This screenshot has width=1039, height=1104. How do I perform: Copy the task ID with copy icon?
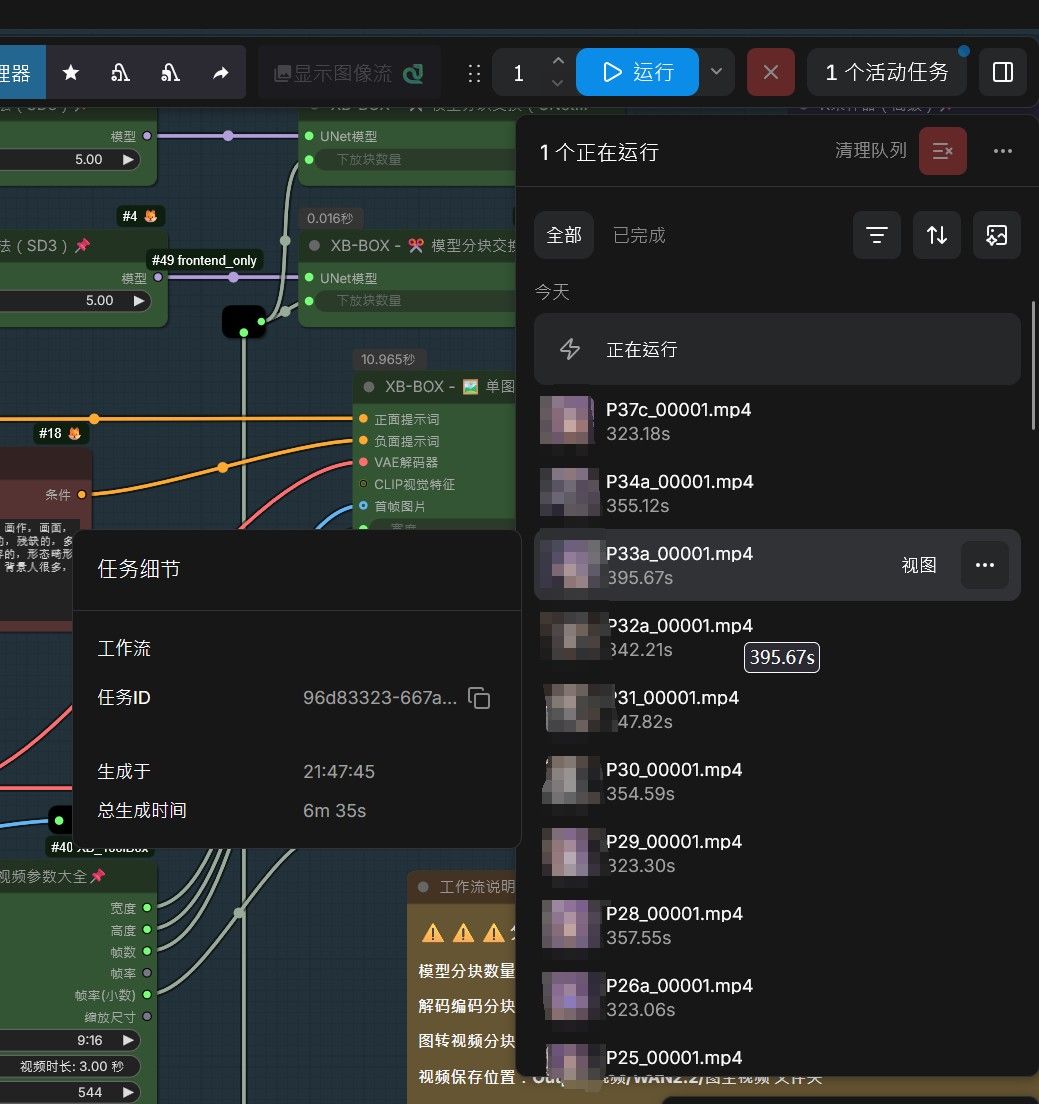point(479,698)
